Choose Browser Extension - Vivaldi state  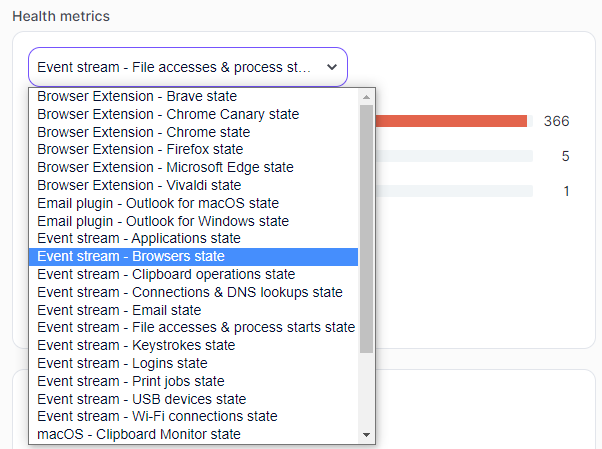139,185
